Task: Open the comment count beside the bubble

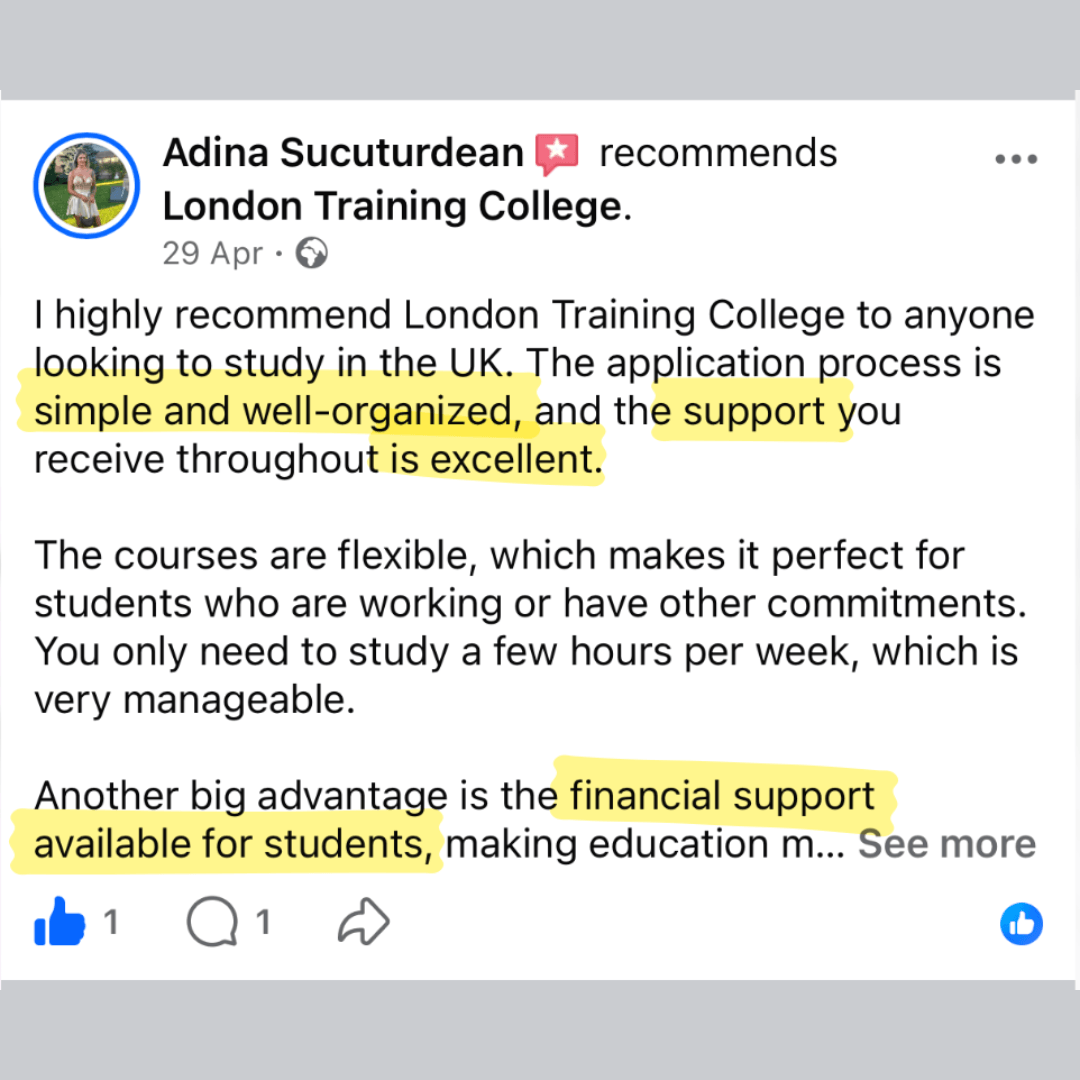Action: [263, 922]
